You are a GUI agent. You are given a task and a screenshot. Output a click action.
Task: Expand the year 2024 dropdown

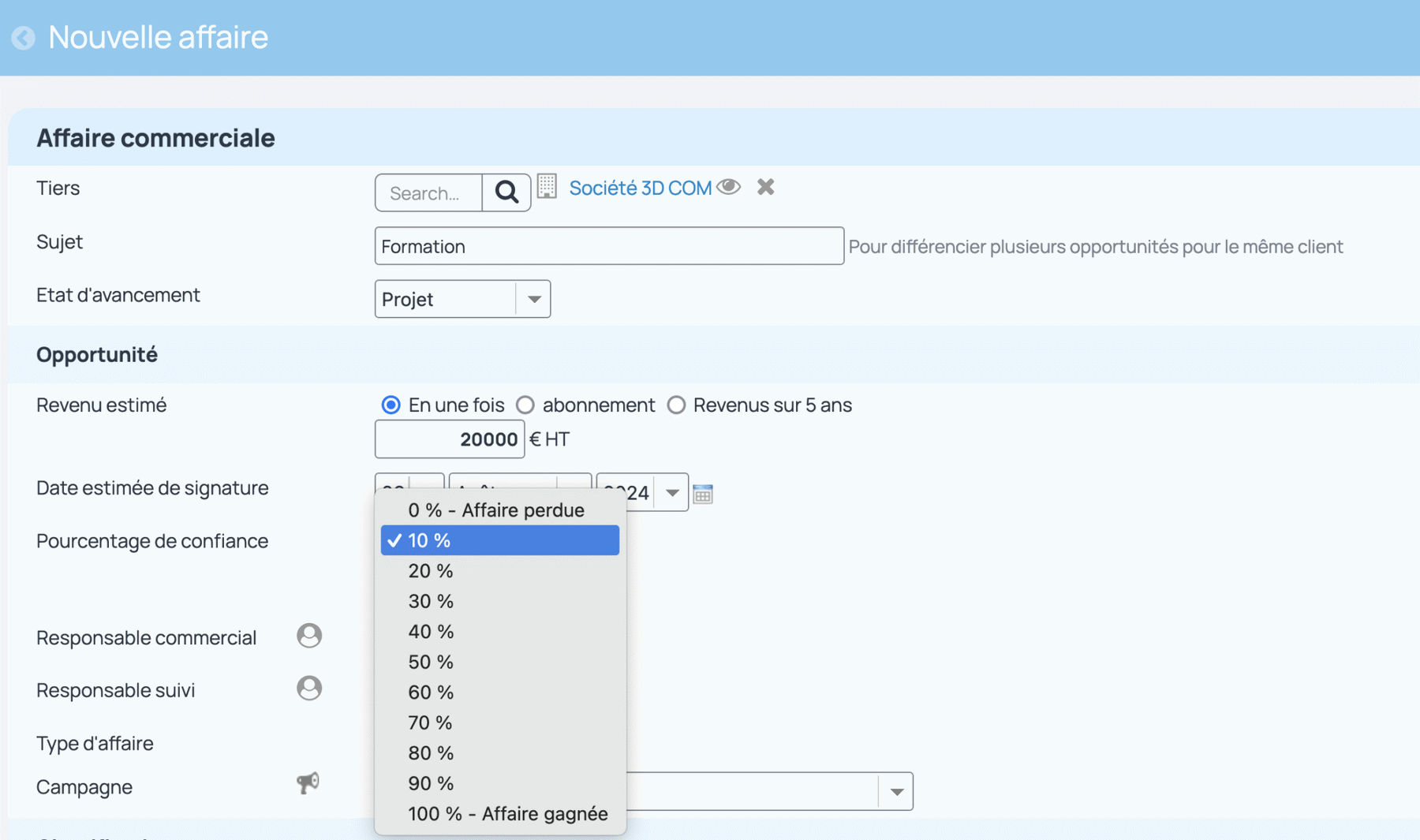click(x=672, y=493)
